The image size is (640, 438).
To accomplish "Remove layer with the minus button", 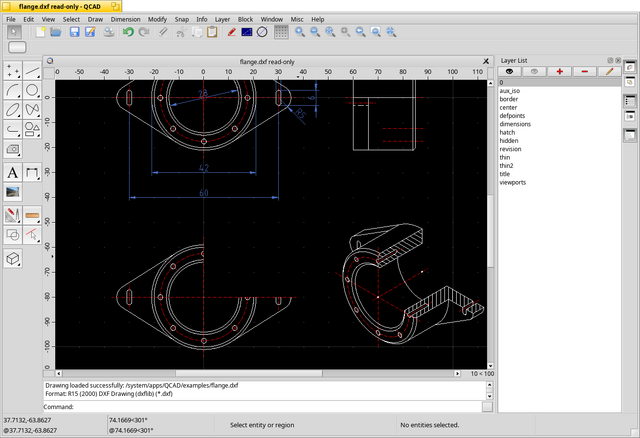I will pos(584,71).
